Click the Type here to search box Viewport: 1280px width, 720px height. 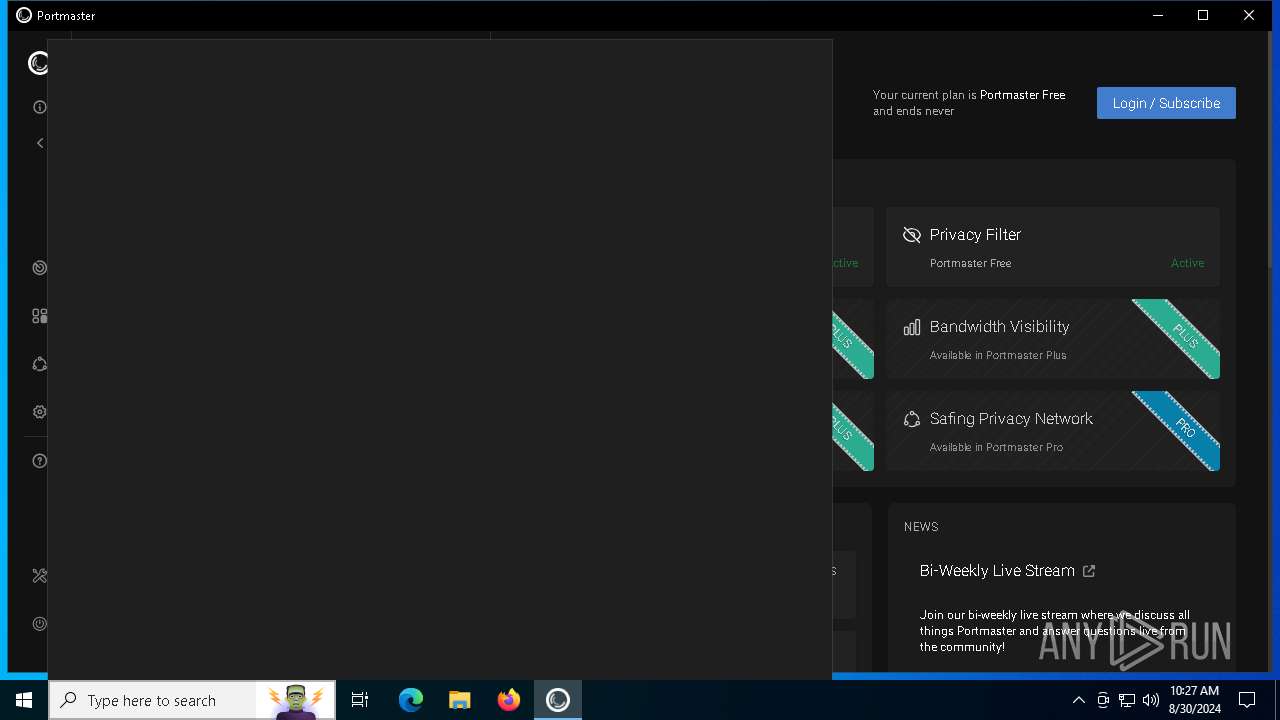click(192, 700)
